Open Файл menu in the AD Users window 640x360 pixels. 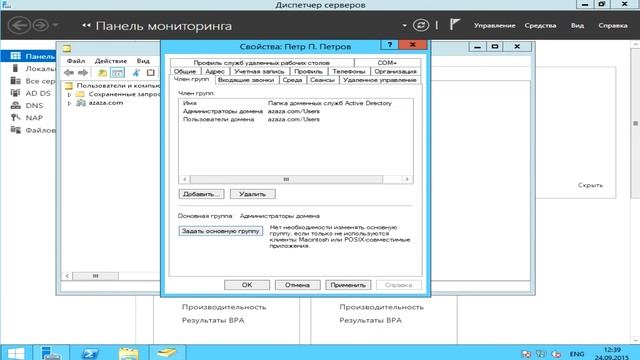(76, 61)
